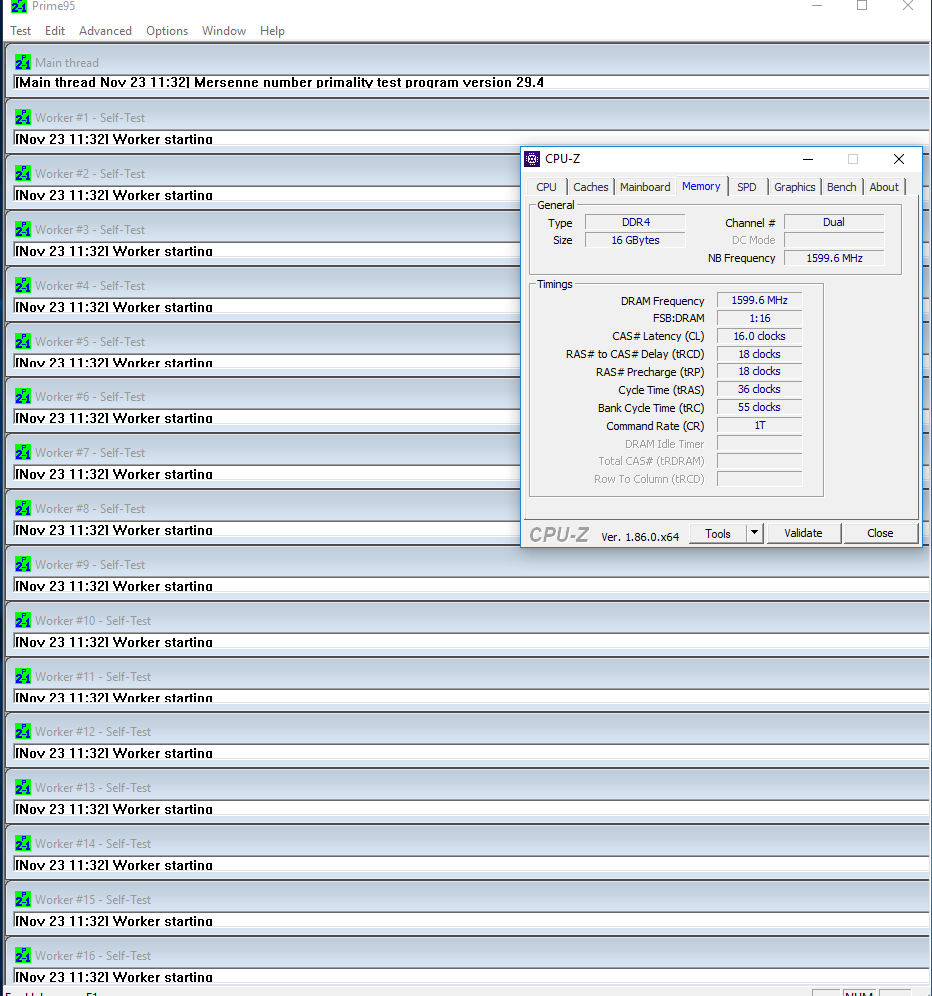Click the Worker #12 - Self-Test title bar
This screenshot has height=996, width=932.
pos(468,731)
